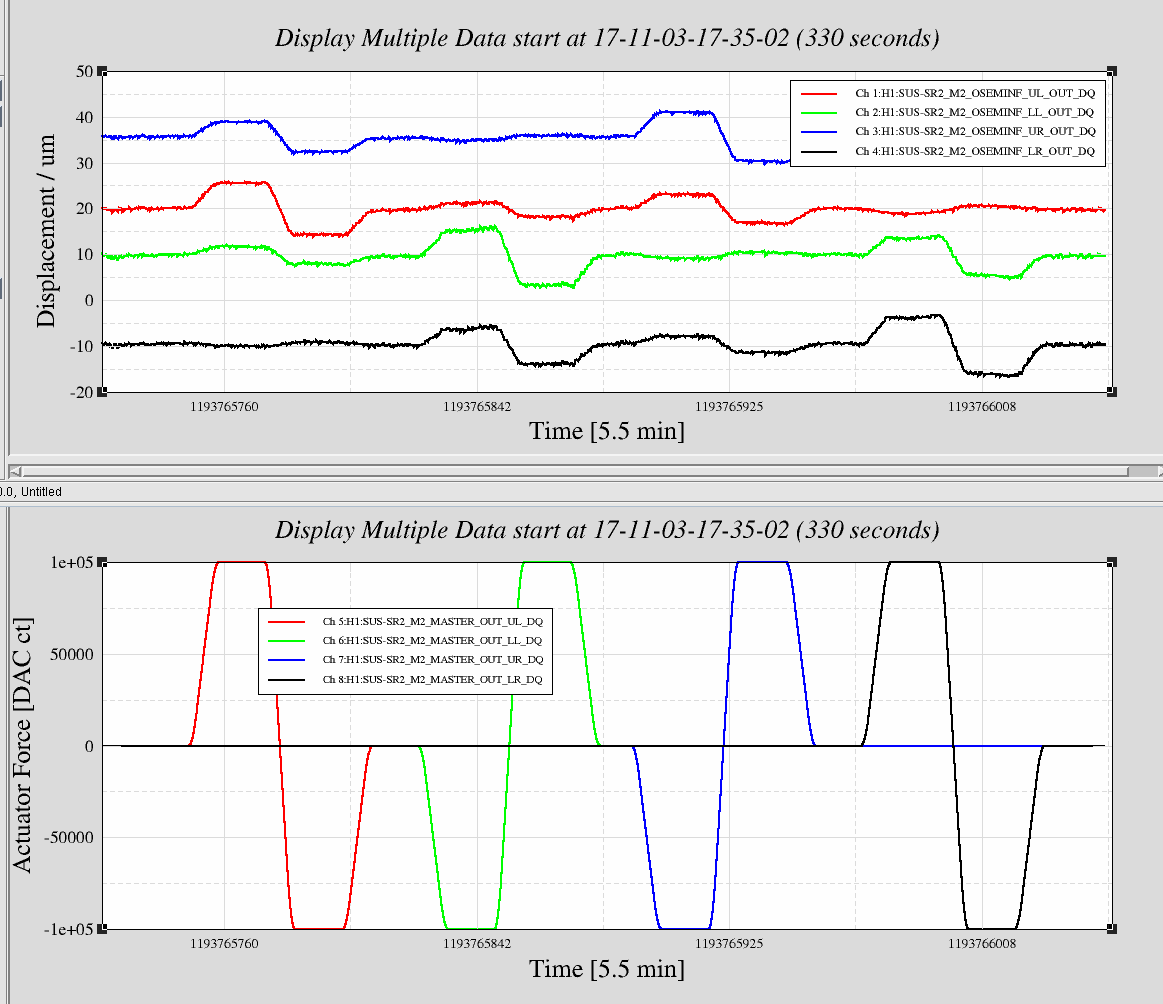The image size is (1163, 1004).
Task: Click tick label 1193765842 on the lower plot
Action: tap(477, 944)
